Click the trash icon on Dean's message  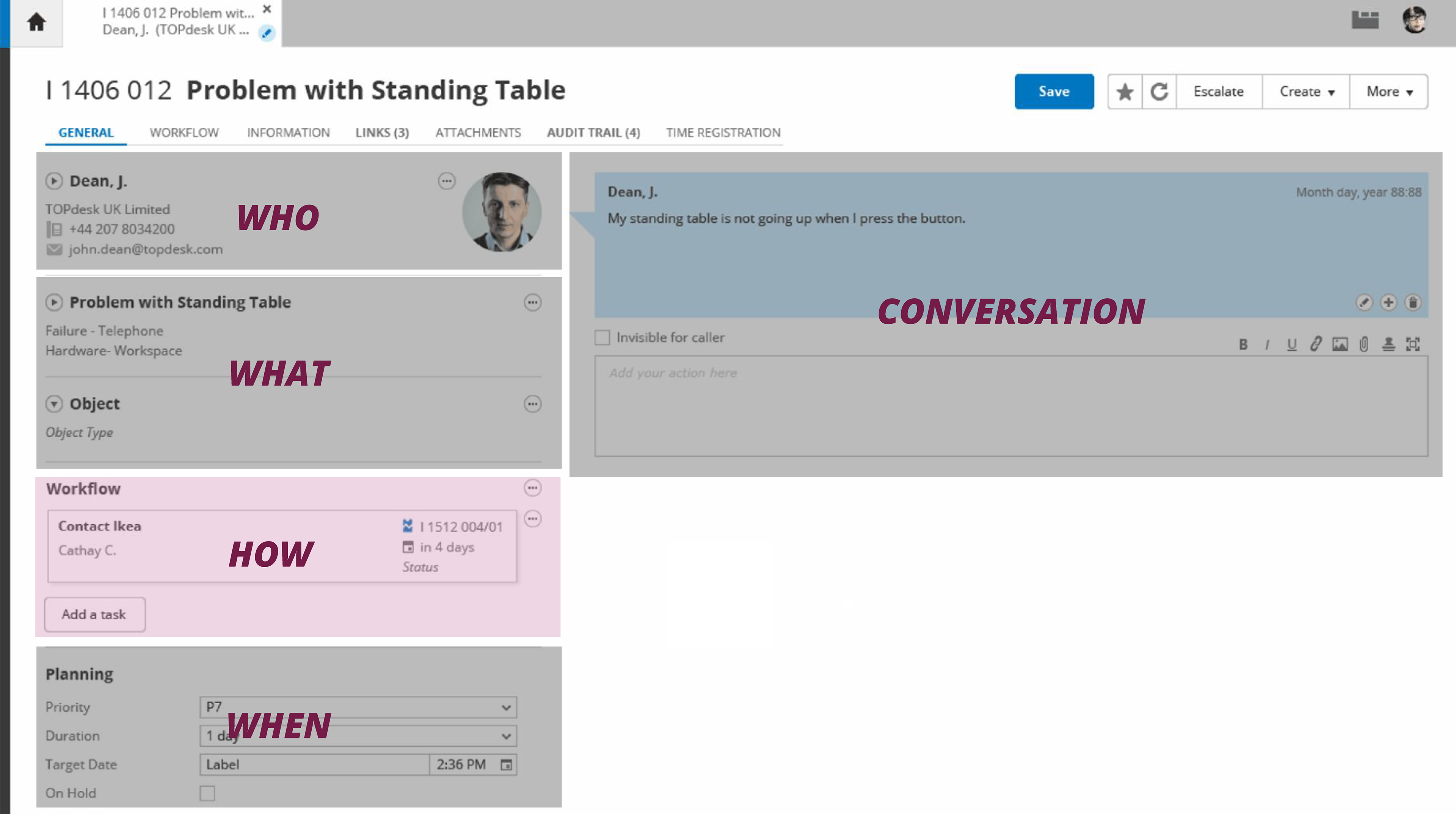click(1412, 303)
